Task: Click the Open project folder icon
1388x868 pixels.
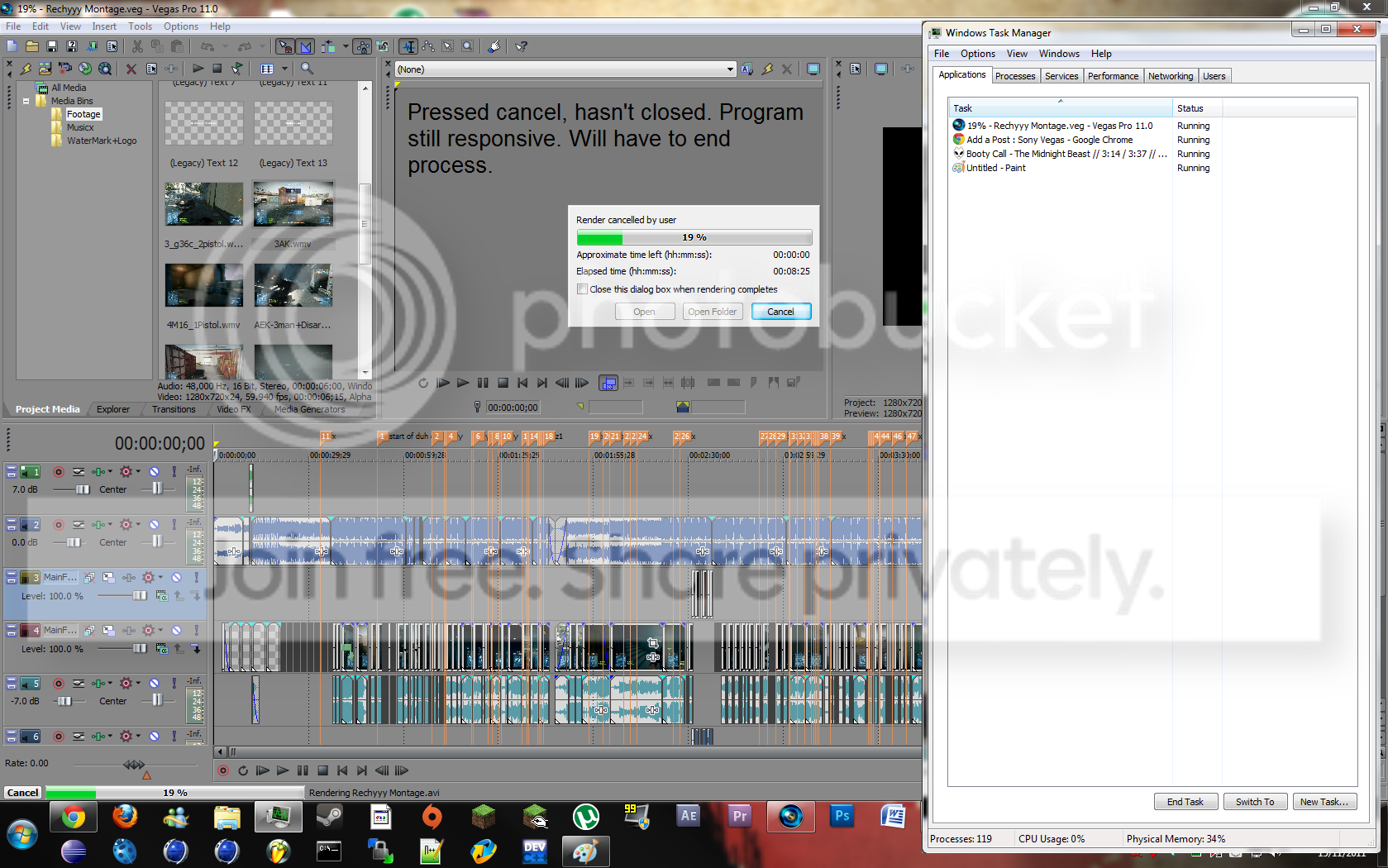Action: pyautogui.click(x=32, y=46)
